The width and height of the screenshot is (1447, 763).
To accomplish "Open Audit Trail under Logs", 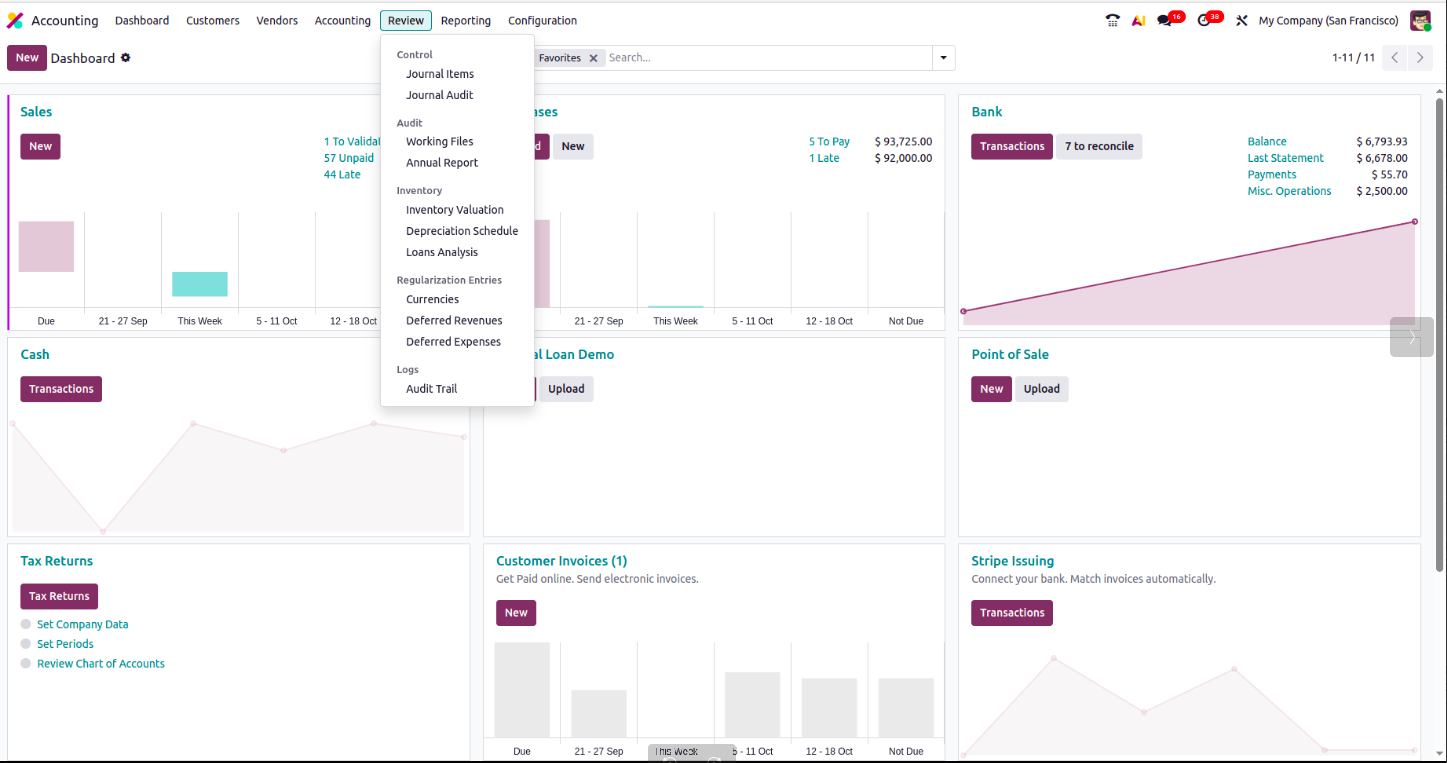I will 431,389.
